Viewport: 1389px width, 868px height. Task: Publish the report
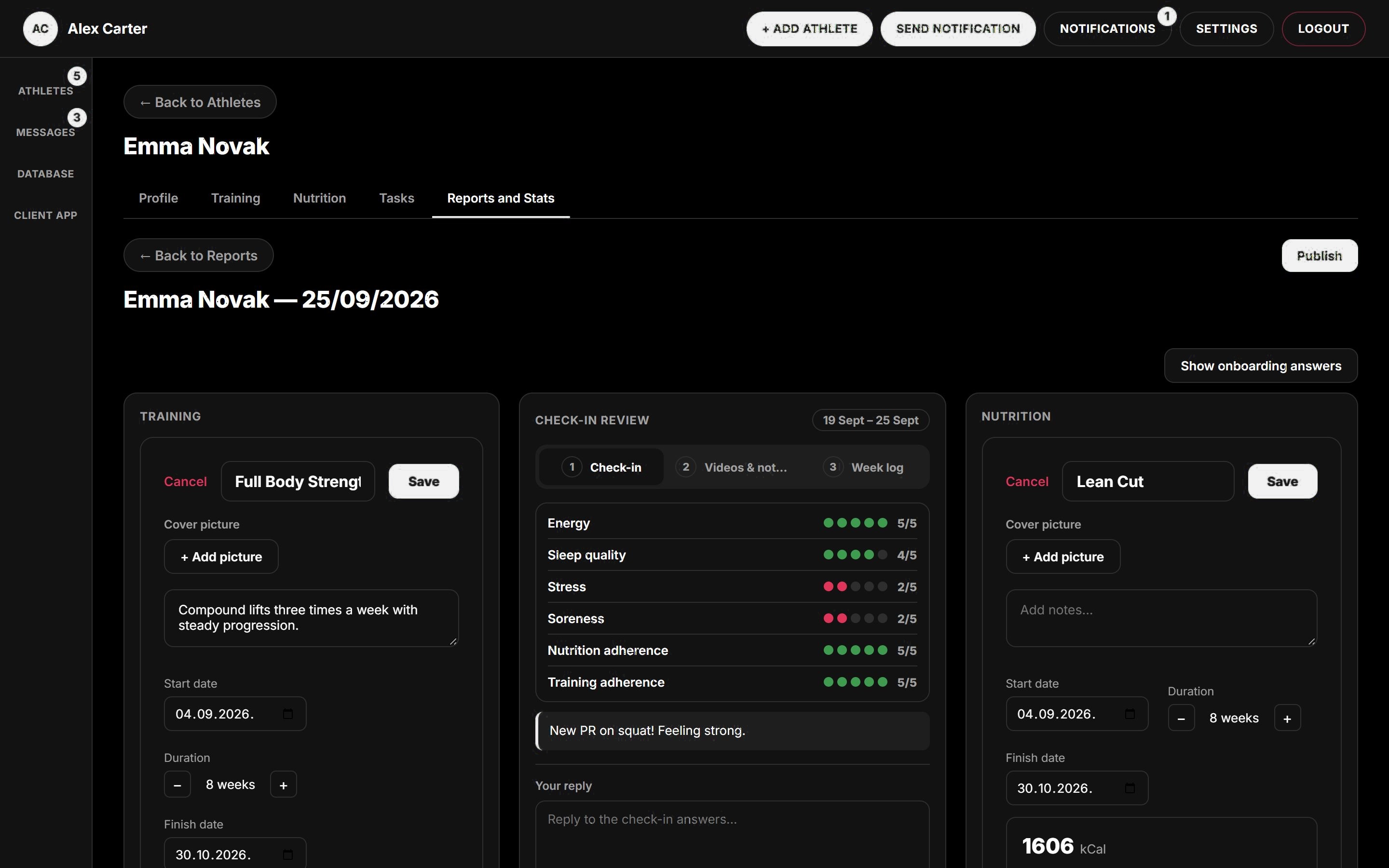click(1320, 256)
